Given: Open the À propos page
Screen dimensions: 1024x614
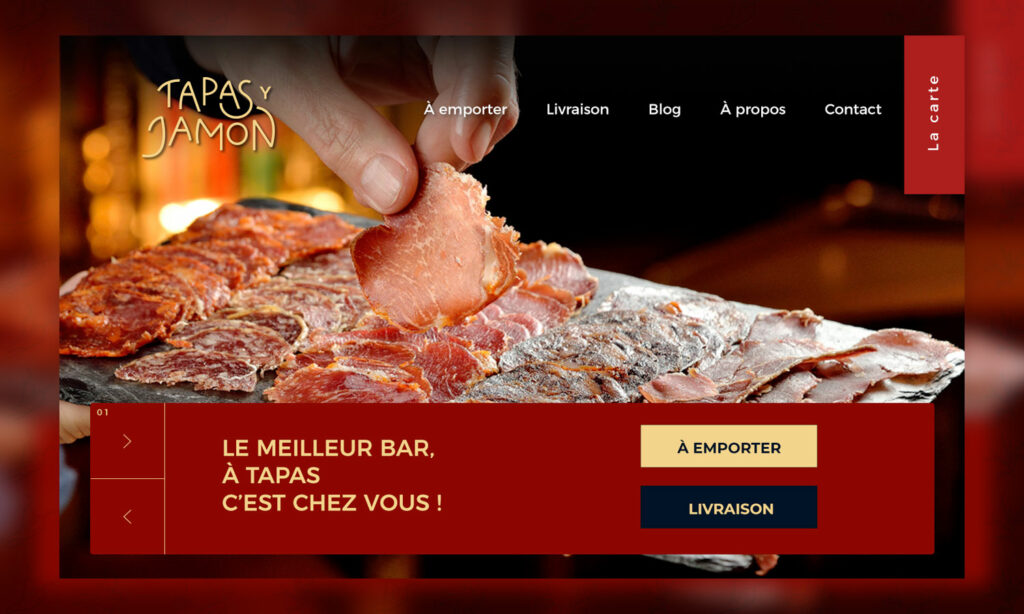Looking at the screenshot, I should [752, 109].
